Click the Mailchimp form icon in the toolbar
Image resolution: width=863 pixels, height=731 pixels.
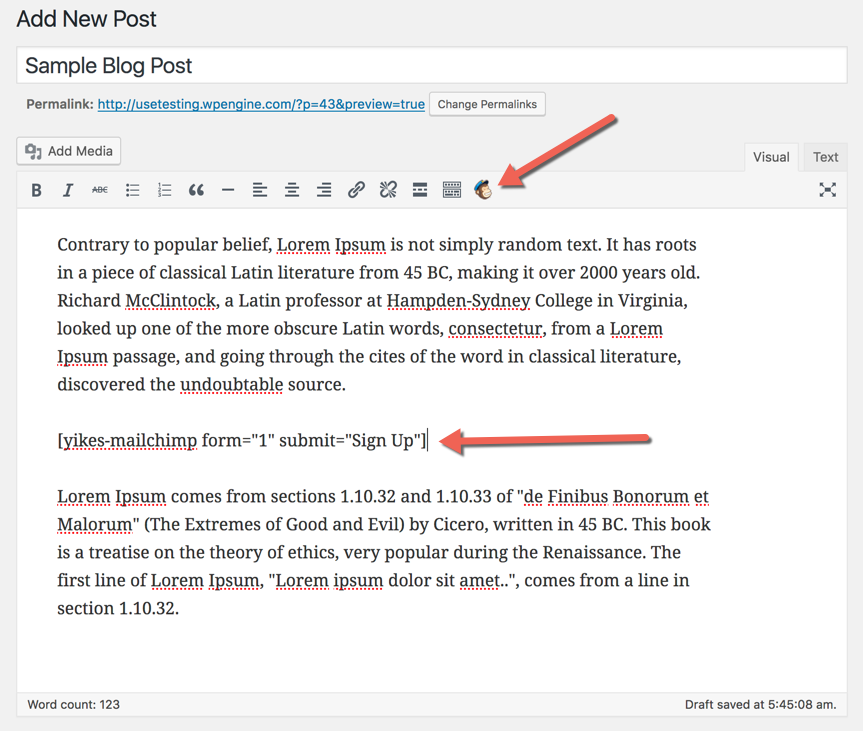pyautogui.click(x=483, y=190)
